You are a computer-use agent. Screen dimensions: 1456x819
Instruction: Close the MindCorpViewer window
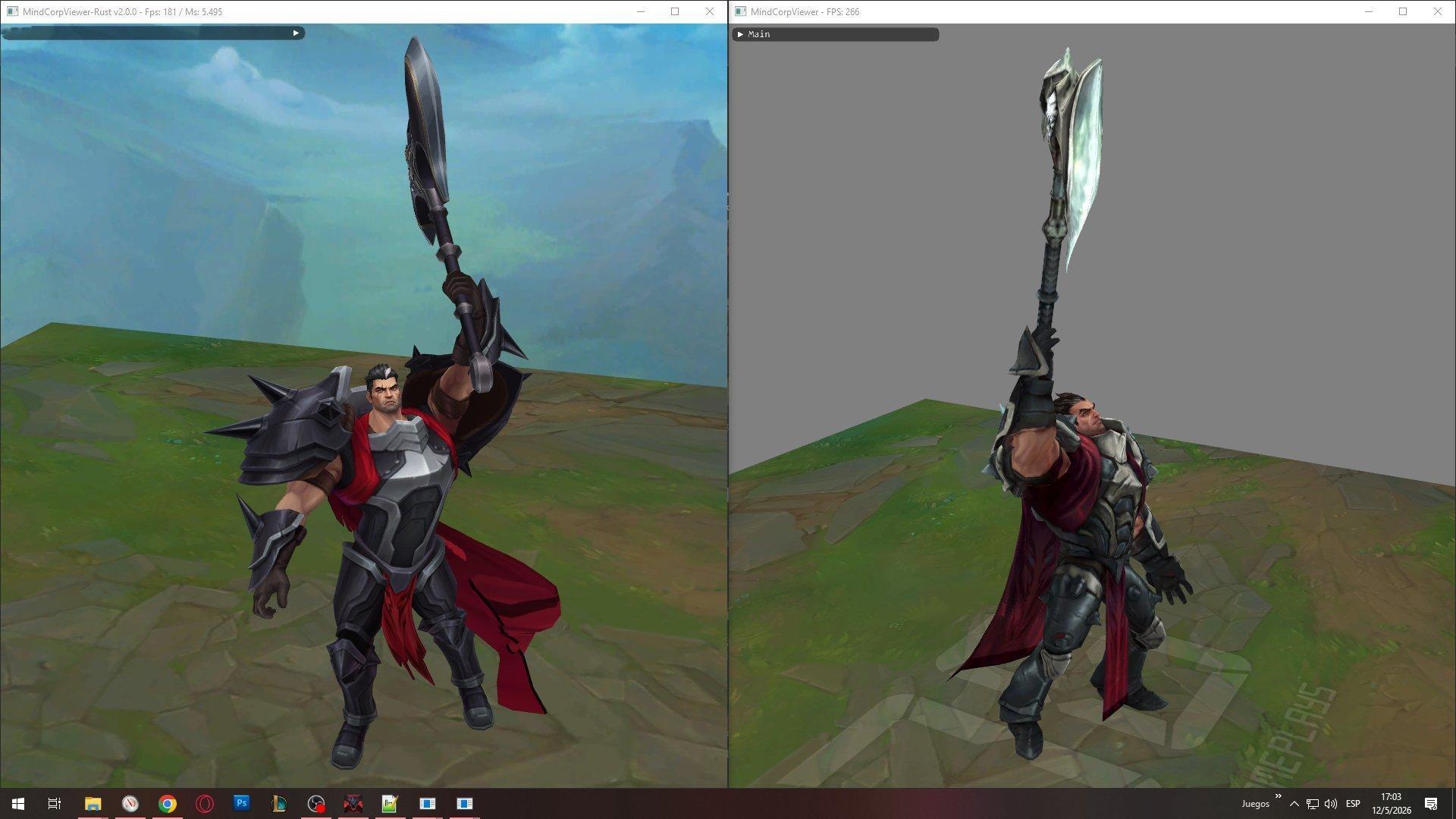[1438, 11]
